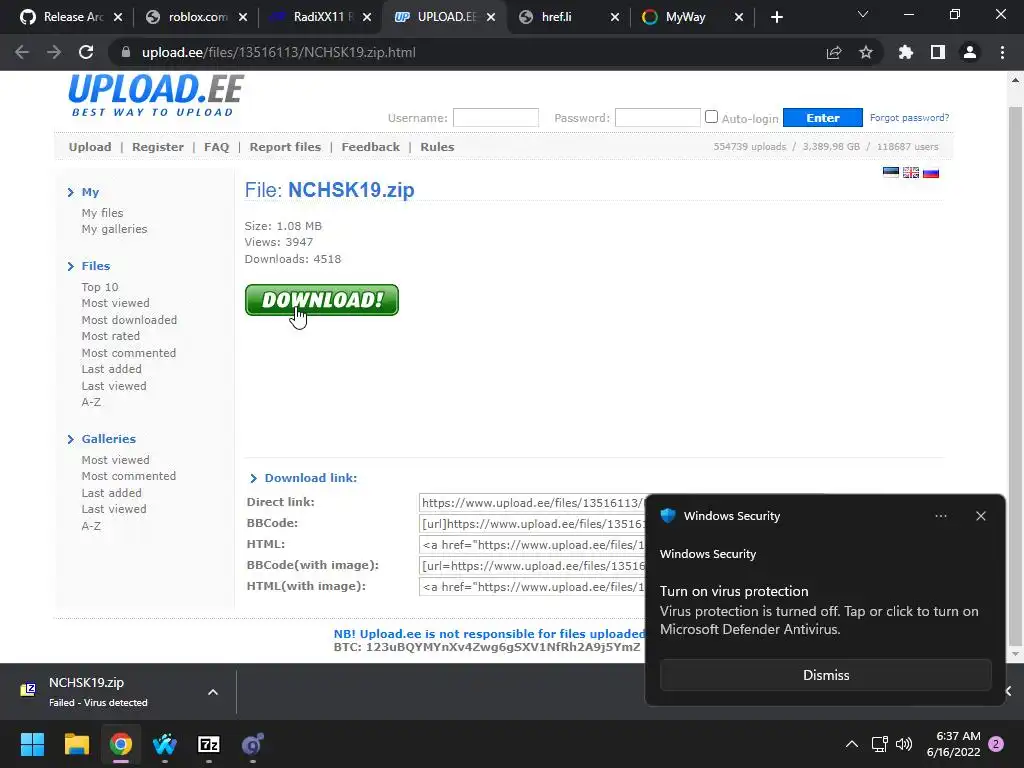Open the Top 10 files link

pyautogui.click(x=100, y=287)
